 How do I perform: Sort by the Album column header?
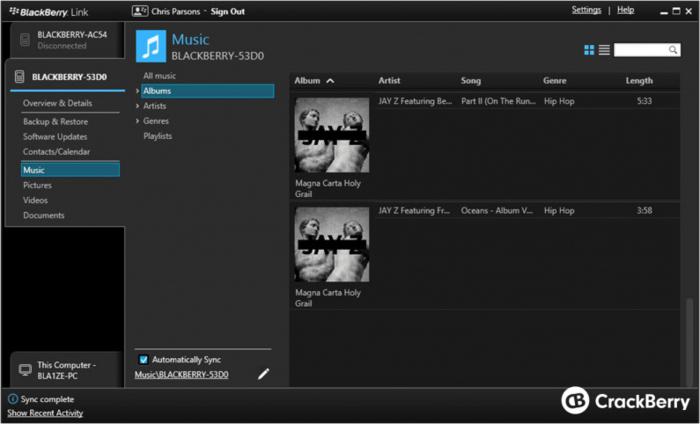click(x=307, y=81)
